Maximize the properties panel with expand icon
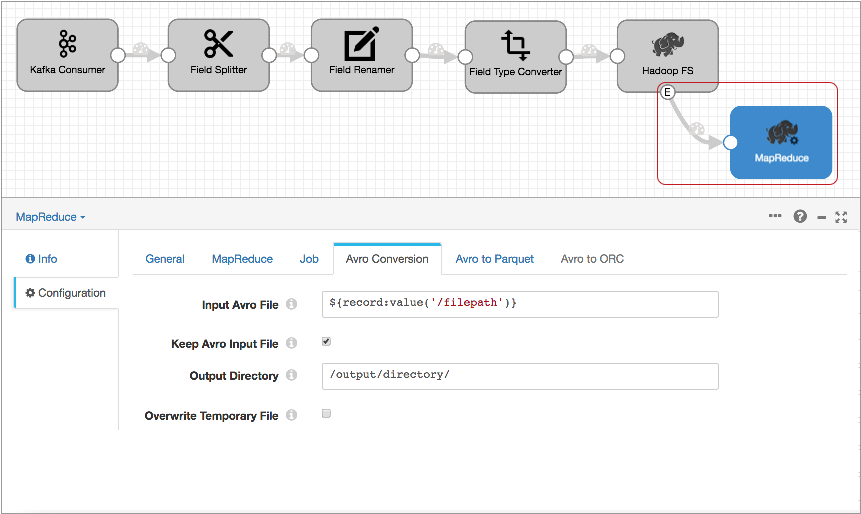This screenshot has width=861, height=514. coord(841,216)
